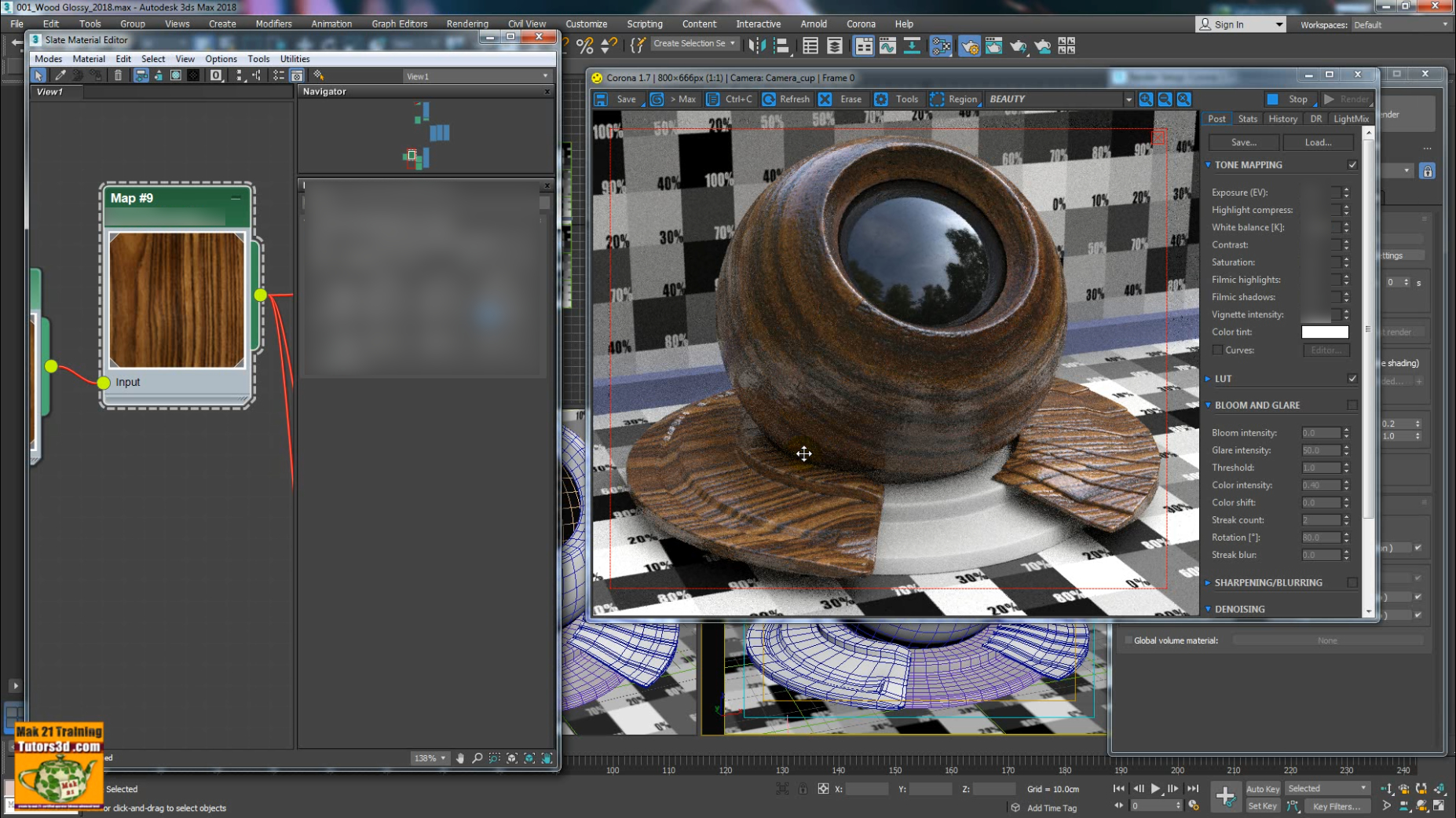Viewport: 1456px width, 818px height.
Task: Click the Delete Selected icon in material editor
Action: (117, 75)
